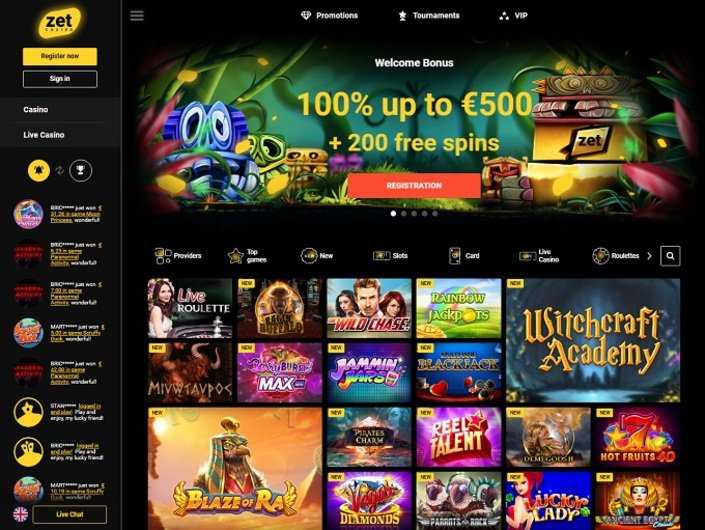705x530 pixels.
Task: Show second banner slide dot
Action: click(x=404, y=214)
